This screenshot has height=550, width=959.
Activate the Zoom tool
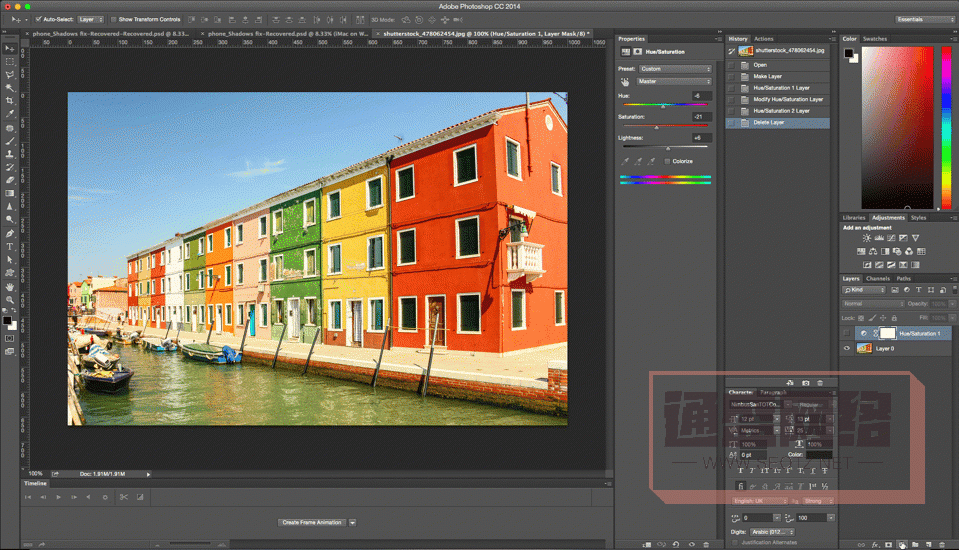click(x=10, y=299)
